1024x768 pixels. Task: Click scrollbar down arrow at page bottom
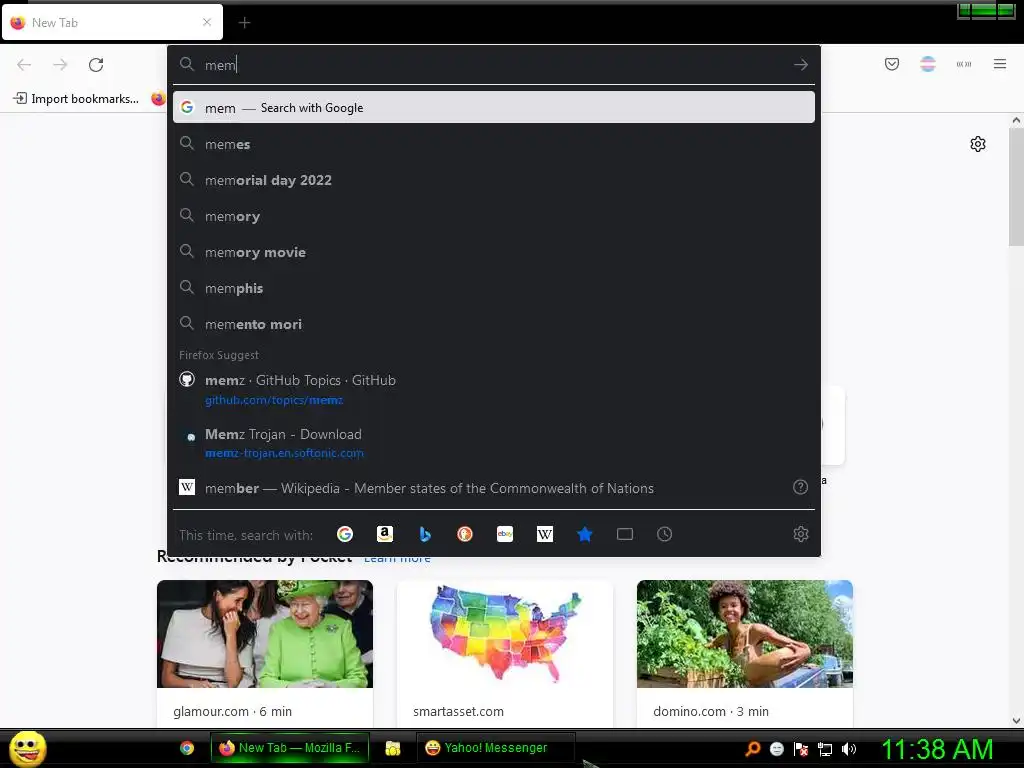tap(1016, 720)
